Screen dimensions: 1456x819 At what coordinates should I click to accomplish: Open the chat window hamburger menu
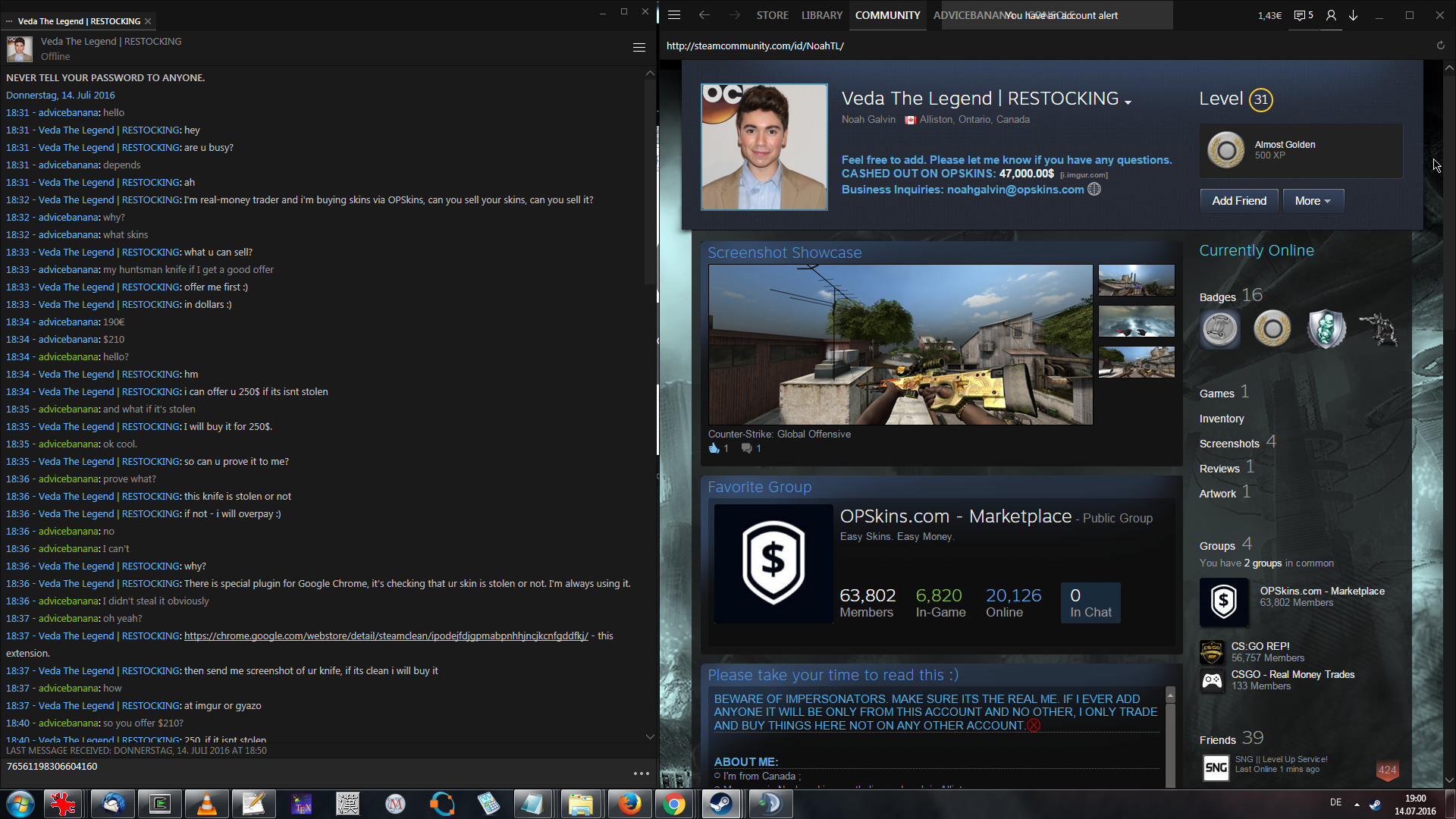tap(639, 48)
